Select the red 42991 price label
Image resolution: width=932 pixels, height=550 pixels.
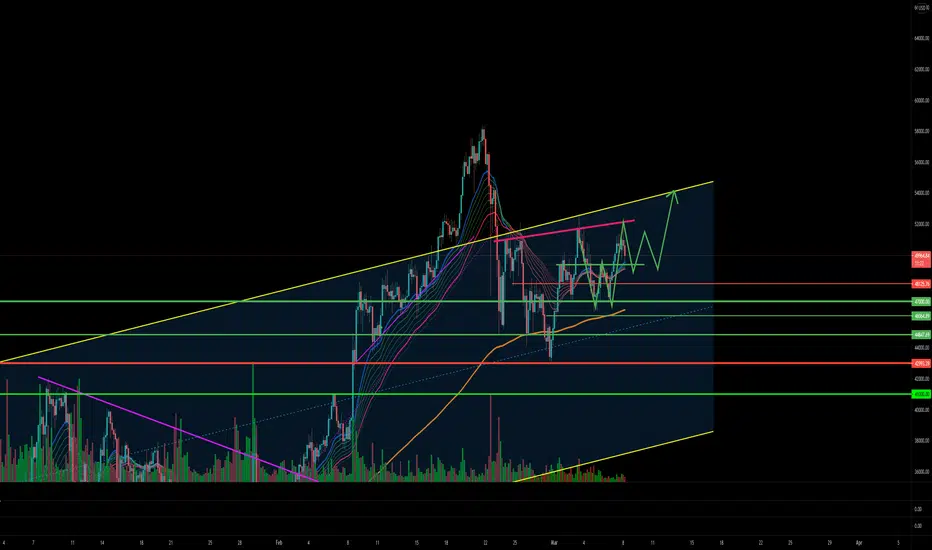pyautogui.click(x=921, y=363)
